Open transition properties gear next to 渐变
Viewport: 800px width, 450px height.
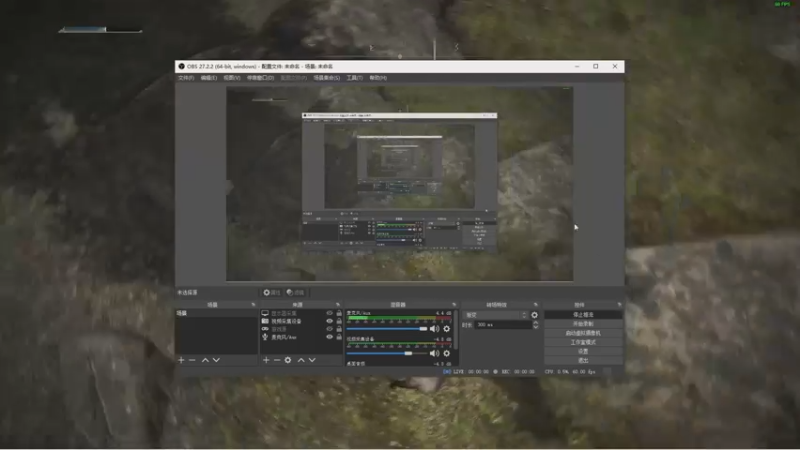pos(534,315)
